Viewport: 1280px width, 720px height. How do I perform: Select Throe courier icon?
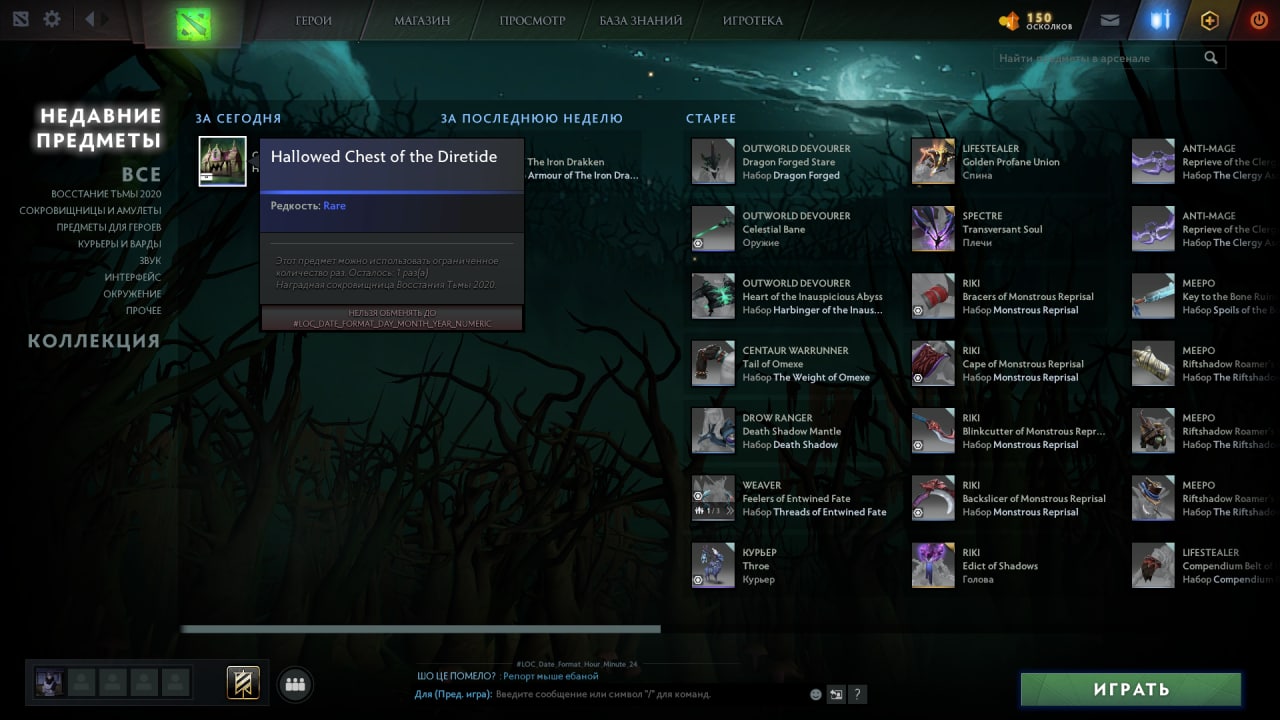(x=713, y=565)
